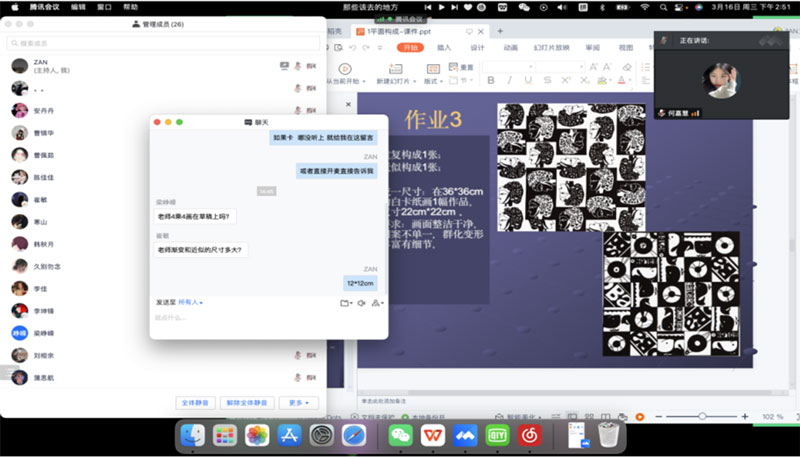Open the 新建幻灯片 dropdown
This screenshot has height=457, width=800.
click(399, 81)
